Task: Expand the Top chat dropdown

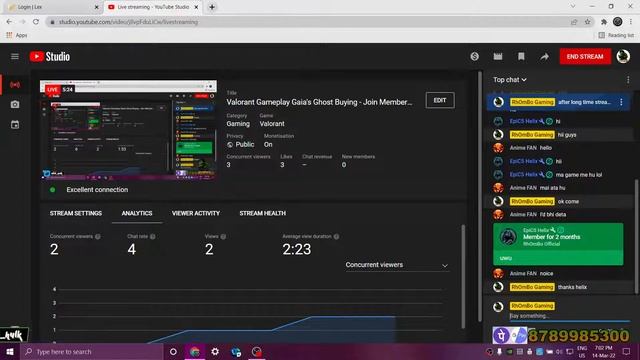Action: [x=510, y=80]
